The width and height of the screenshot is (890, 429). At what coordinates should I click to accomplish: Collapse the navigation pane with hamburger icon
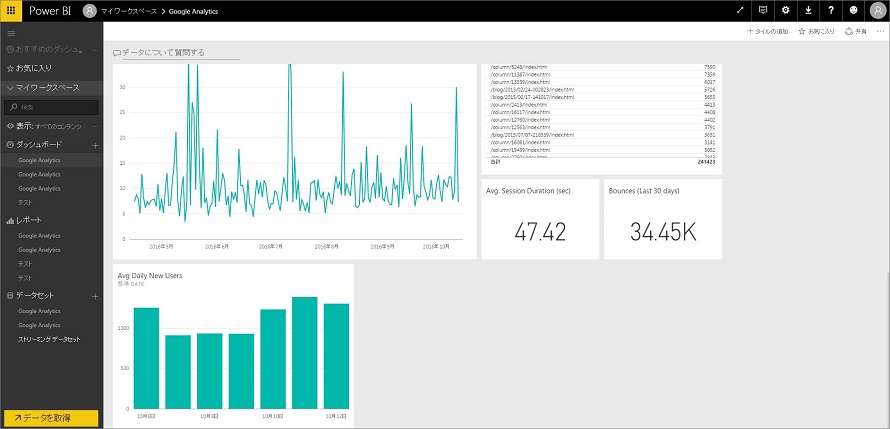(11, 33)
